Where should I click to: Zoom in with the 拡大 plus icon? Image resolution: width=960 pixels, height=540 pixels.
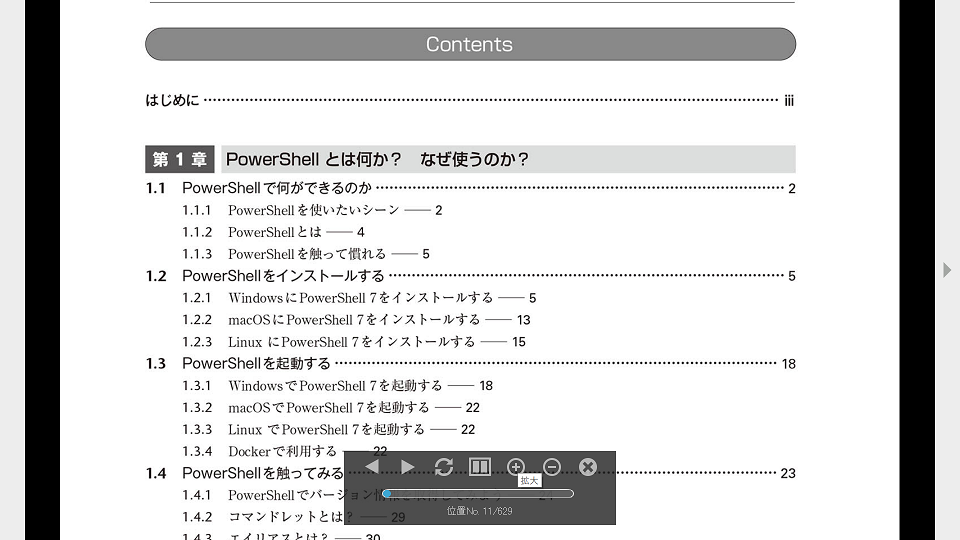[516, 467]
